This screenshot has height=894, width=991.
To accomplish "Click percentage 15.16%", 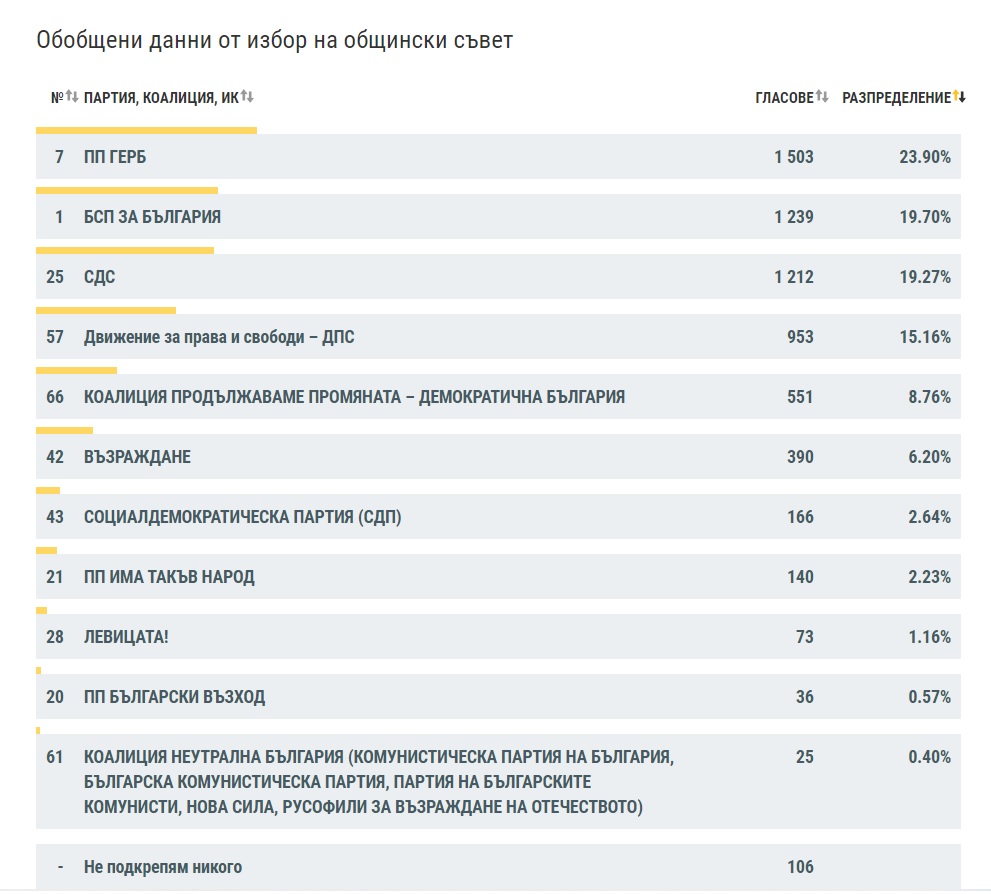I will (x=925, y=337).
